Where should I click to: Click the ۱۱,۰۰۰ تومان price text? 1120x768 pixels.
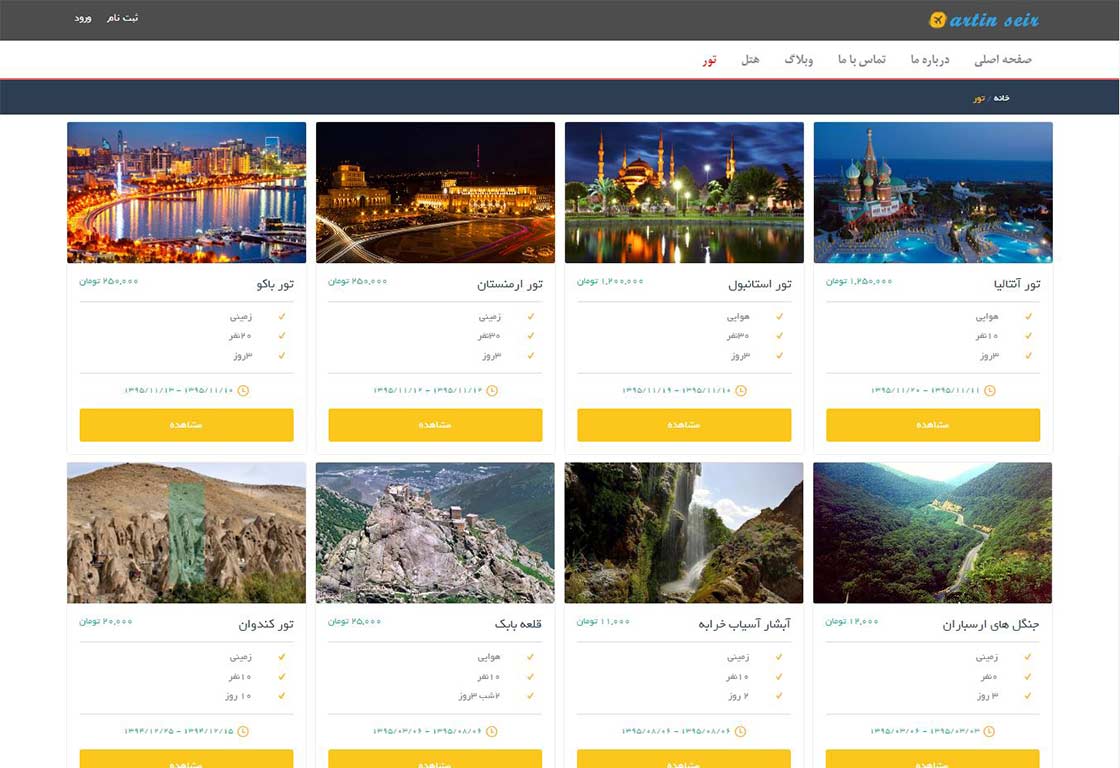603,622
